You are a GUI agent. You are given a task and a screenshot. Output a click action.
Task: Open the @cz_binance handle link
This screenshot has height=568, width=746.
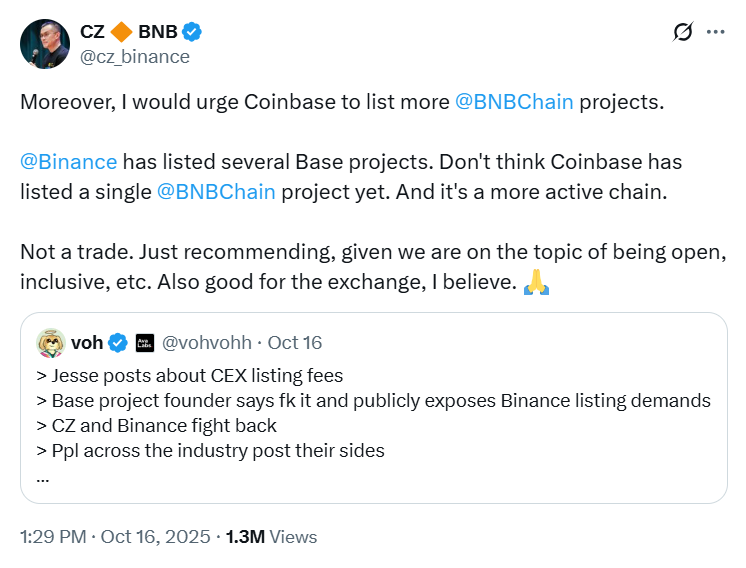pos(137,56)
